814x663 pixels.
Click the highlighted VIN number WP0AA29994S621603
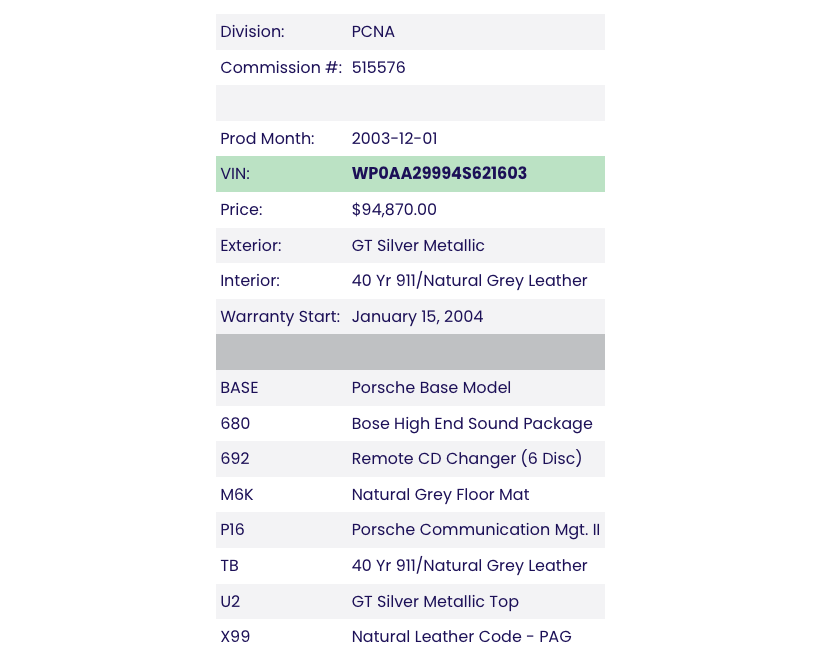pyautogui.click(x=439, y=174)
